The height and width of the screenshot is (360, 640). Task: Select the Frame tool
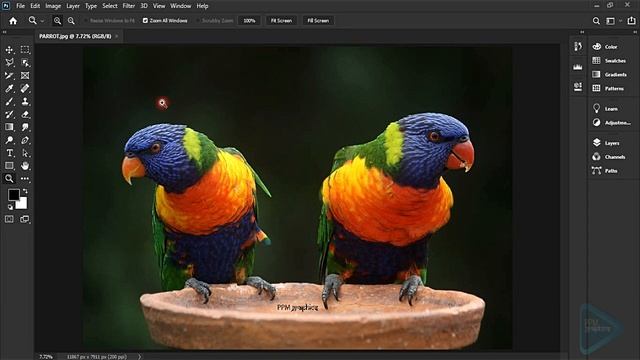point(25,76)
